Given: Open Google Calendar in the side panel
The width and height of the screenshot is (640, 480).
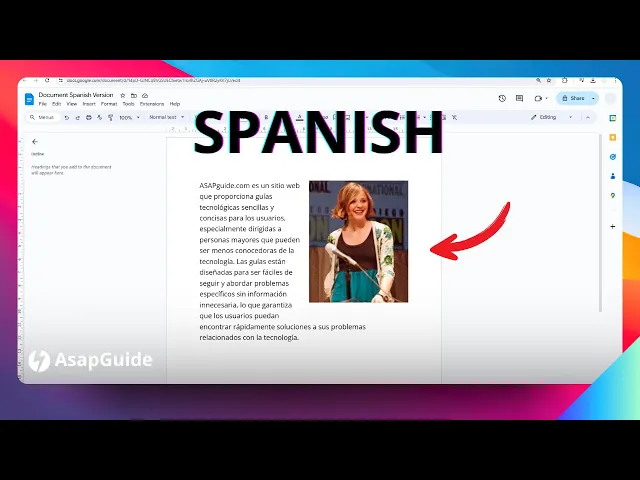Looking at the screenshot, I should [613, 118].
